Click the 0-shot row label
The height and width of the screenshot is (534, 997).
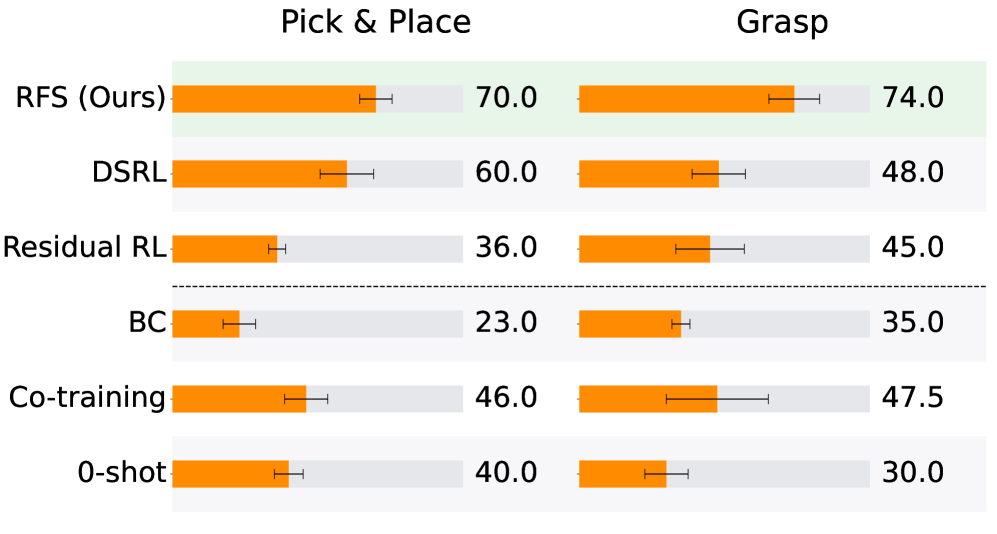[x=122, y=473]
